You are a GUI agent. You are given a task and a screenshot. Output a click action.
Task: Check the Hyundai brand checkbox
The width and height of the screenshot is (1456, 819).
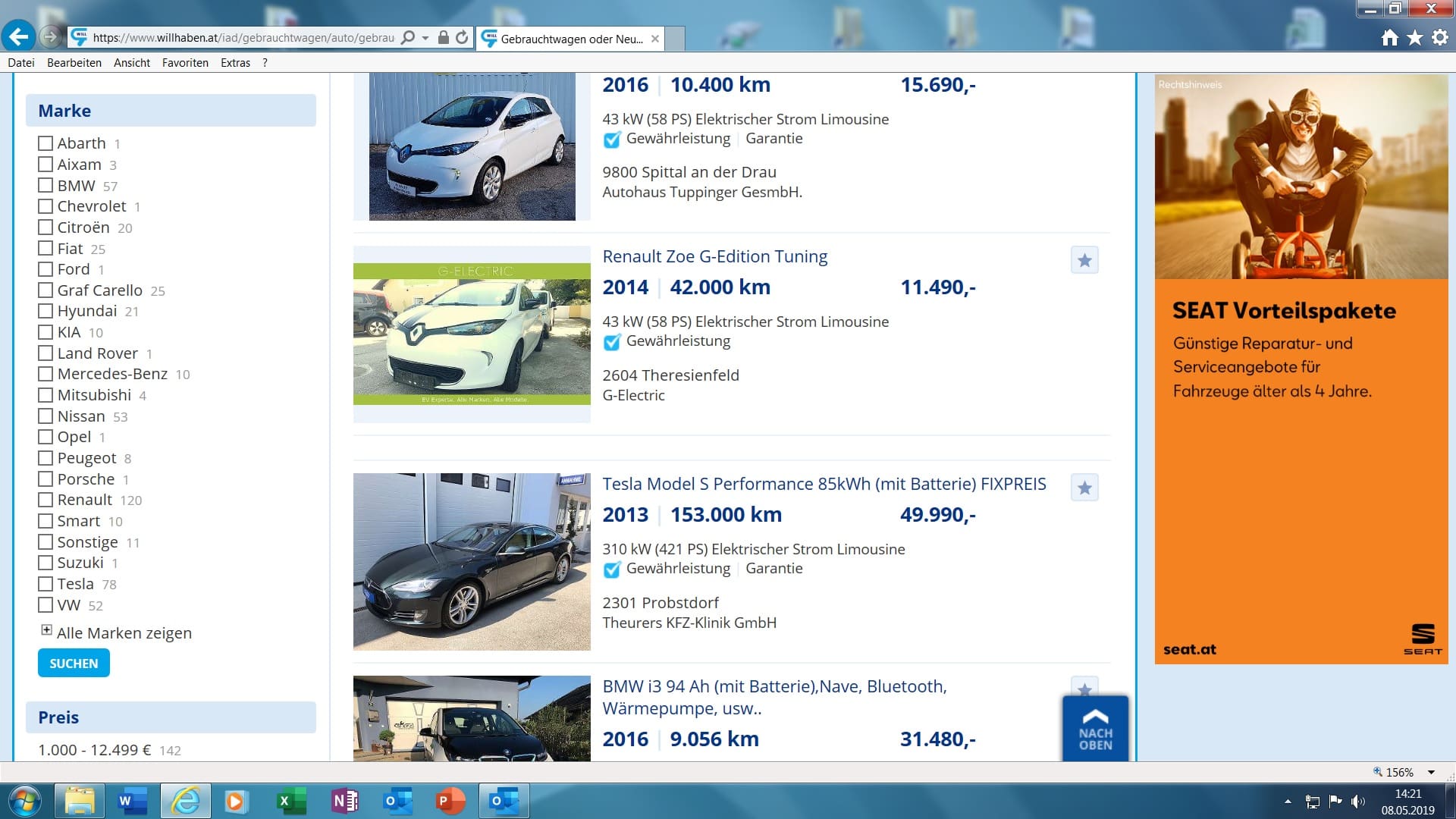point(45,311)
